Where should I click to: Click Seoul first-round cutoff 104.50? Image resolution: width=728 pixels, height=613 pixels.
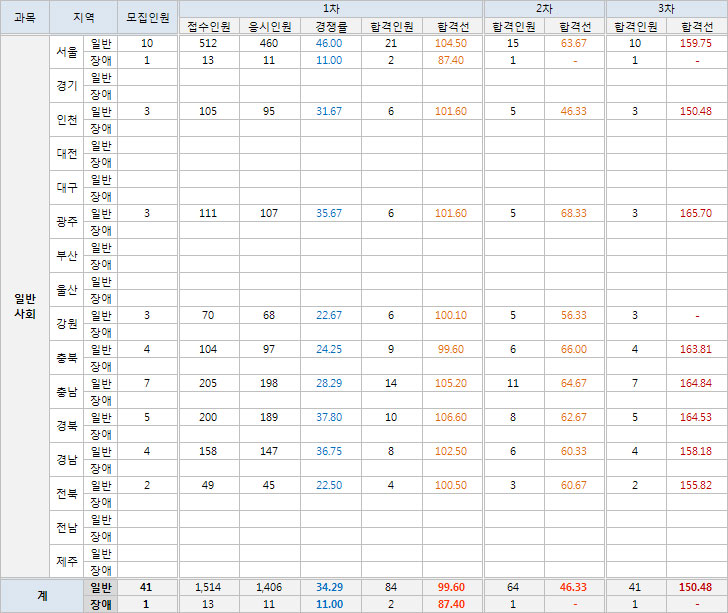451,43
